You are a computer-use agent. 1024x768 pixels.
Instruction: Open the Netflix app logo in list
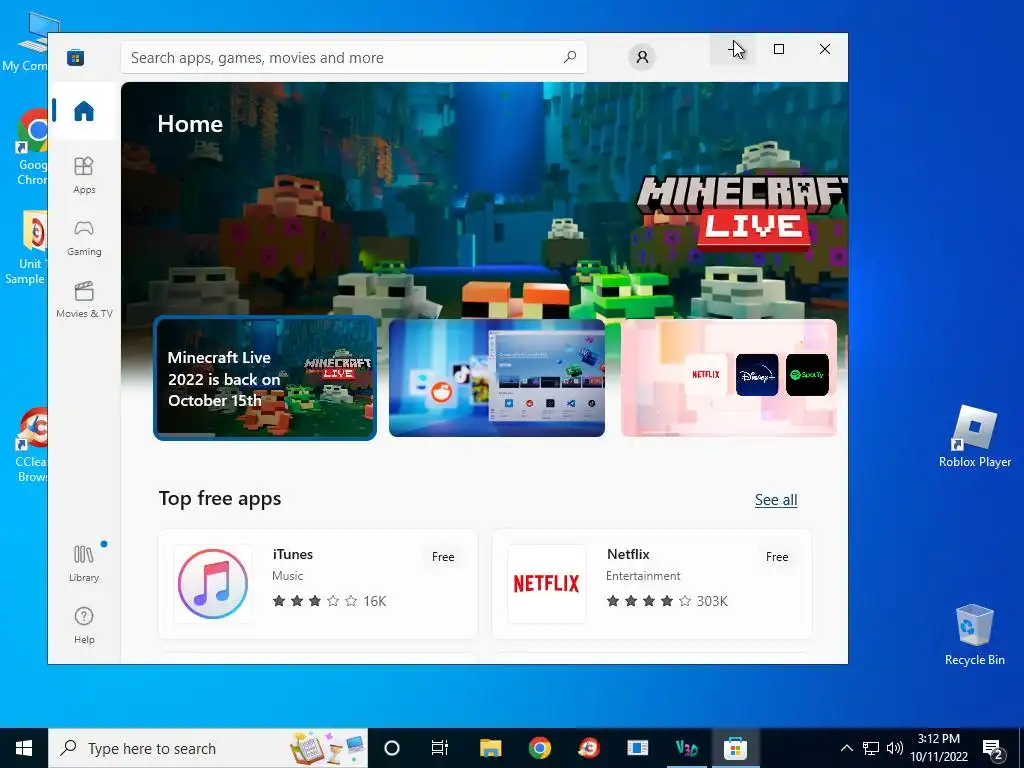[x=547, y=584]
